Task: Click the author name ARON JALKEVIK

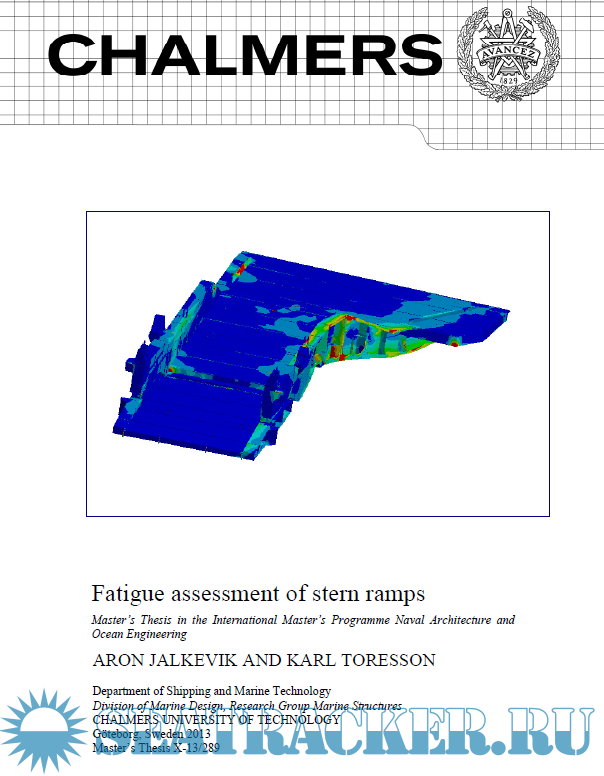Action: pyautogui.click(x=165, y=661)
